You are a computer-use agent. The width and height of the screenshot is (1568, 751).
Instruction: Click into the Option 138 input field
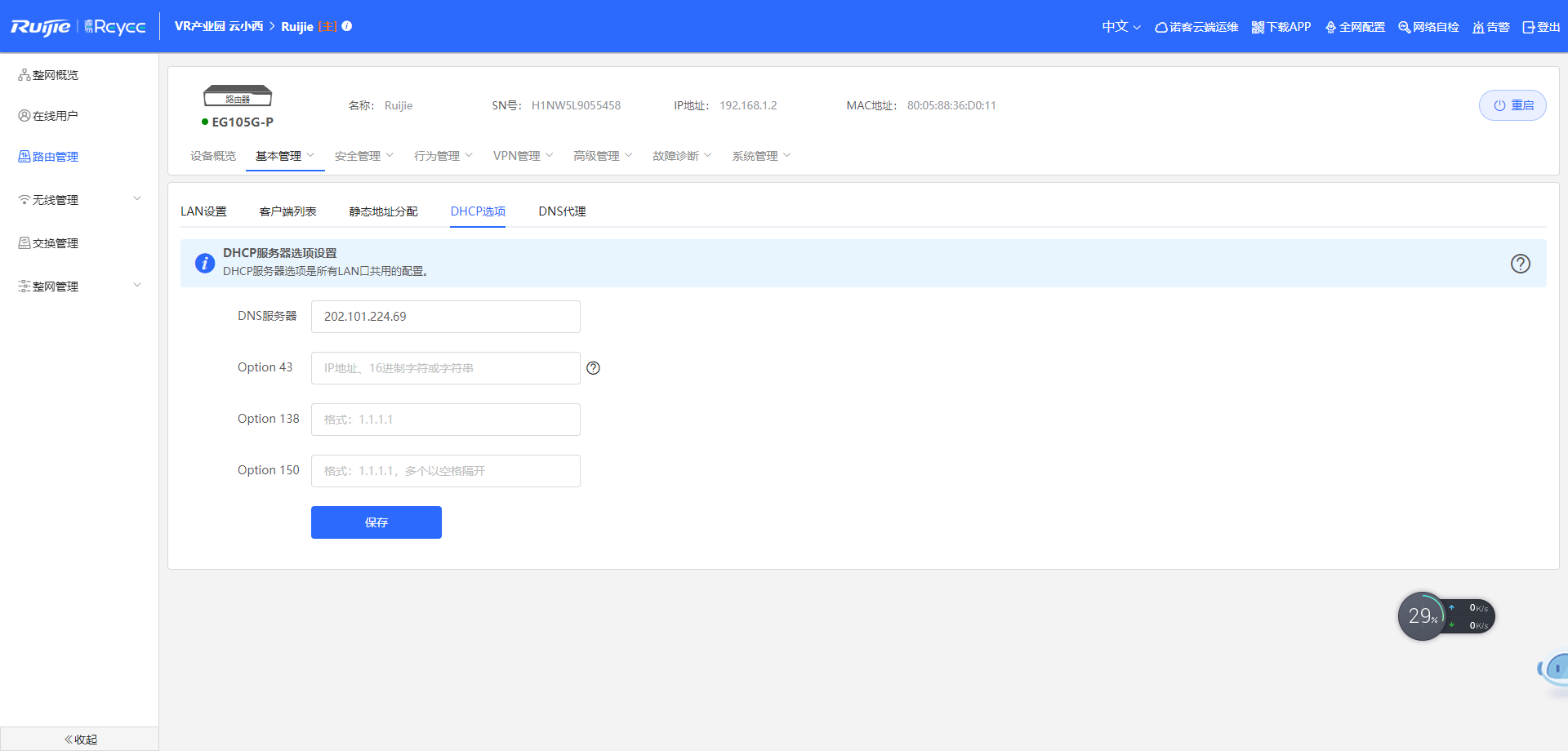[x=445, y=420]
